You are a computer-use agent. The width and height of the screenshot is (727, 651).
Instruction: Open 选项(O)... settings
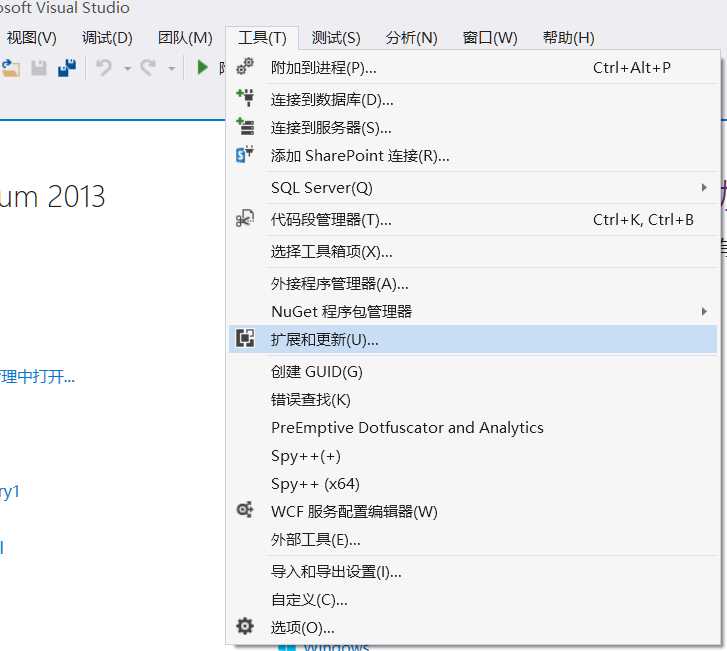(x=473, y=627)
